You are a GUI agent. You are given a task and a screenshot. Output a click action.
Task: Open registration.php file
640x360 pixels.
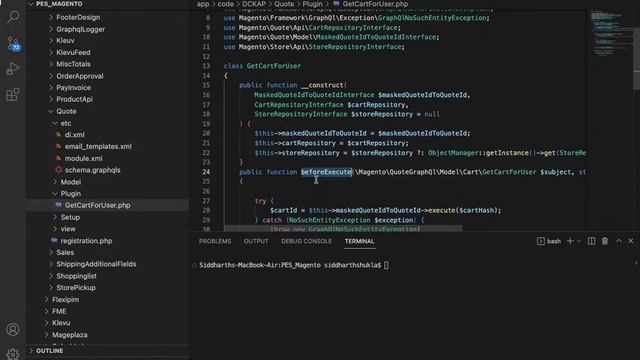pos(86,241)
